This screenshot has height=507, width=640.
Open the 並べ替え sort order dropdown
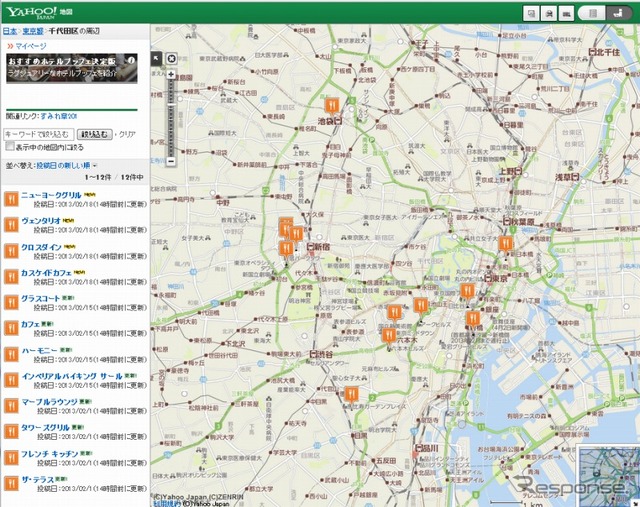pyautogui.click(x=67, y=166)
